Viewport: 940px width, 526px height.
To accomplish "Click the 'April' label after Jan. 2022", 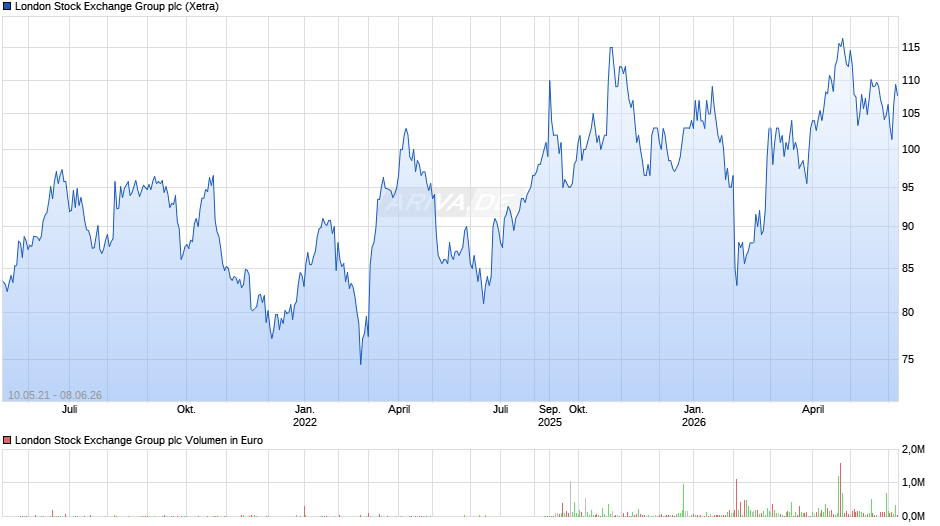I will [x=399, y=410].
